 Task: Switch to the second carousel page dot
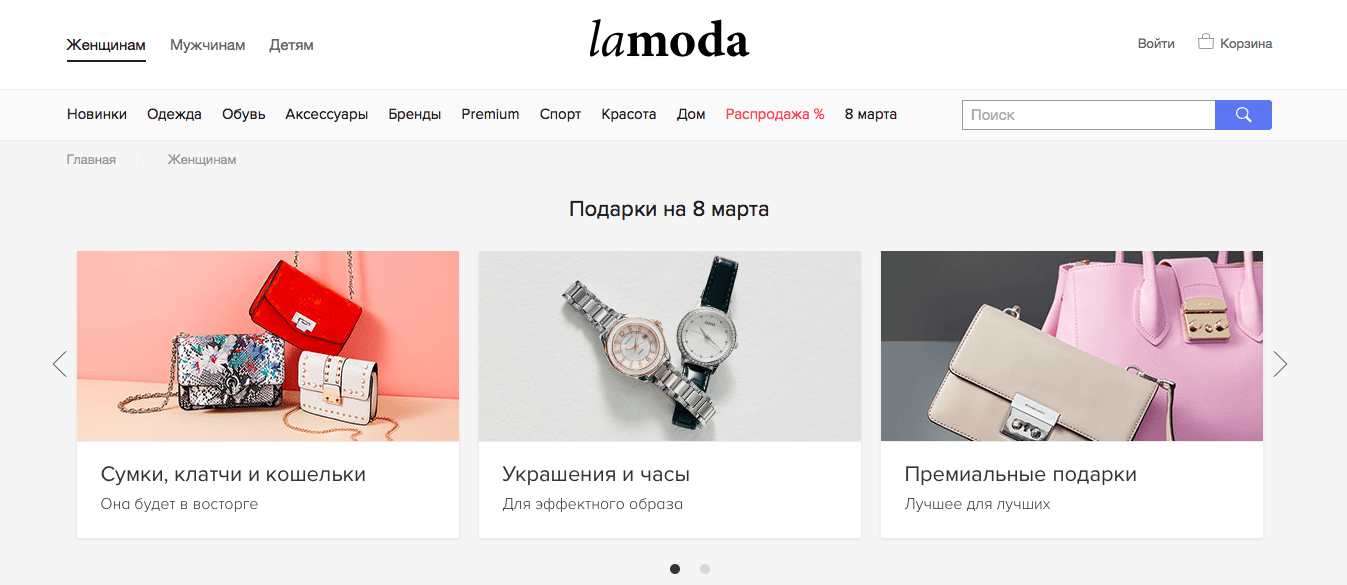click(705, 569)
